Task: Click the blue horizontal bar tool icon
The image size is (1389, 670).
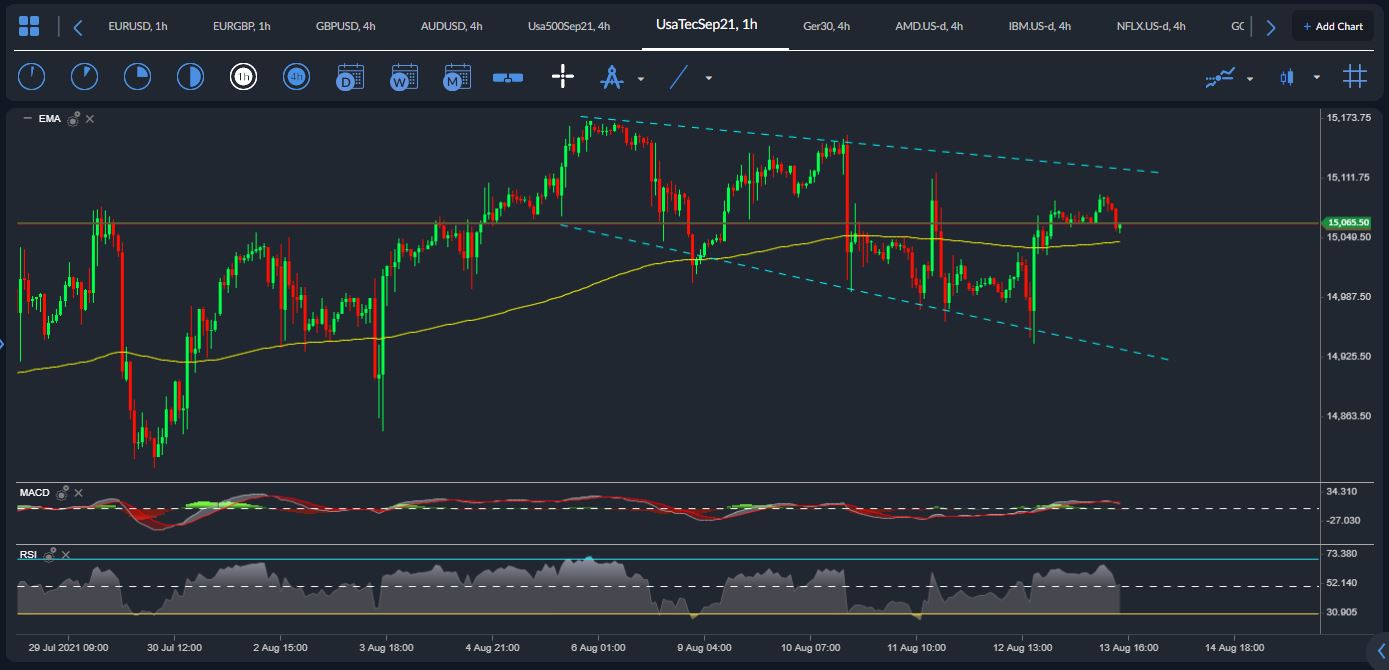Action: point(508,77)
